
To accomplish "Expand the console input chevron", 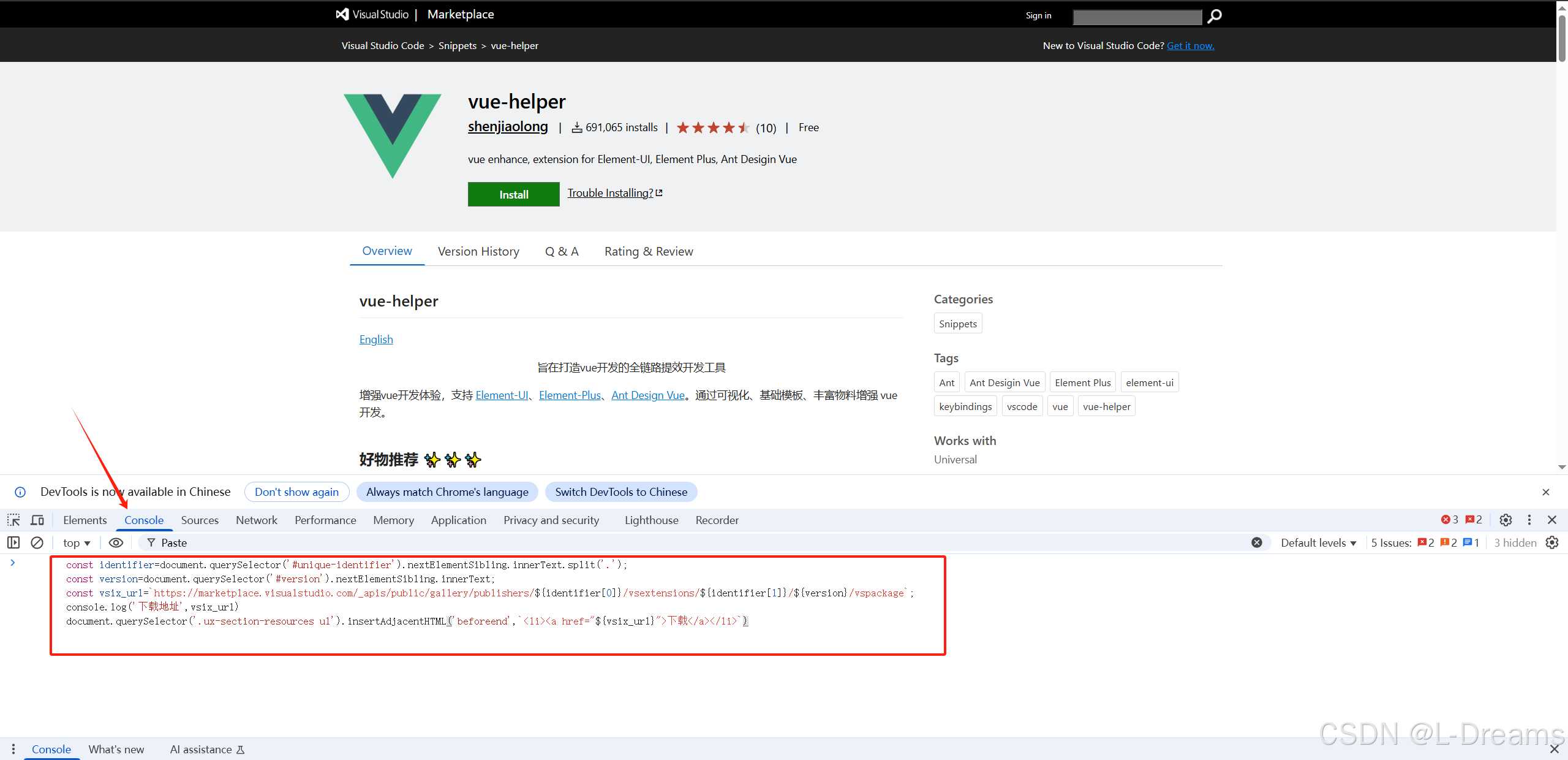I will (x=13, y=563).
